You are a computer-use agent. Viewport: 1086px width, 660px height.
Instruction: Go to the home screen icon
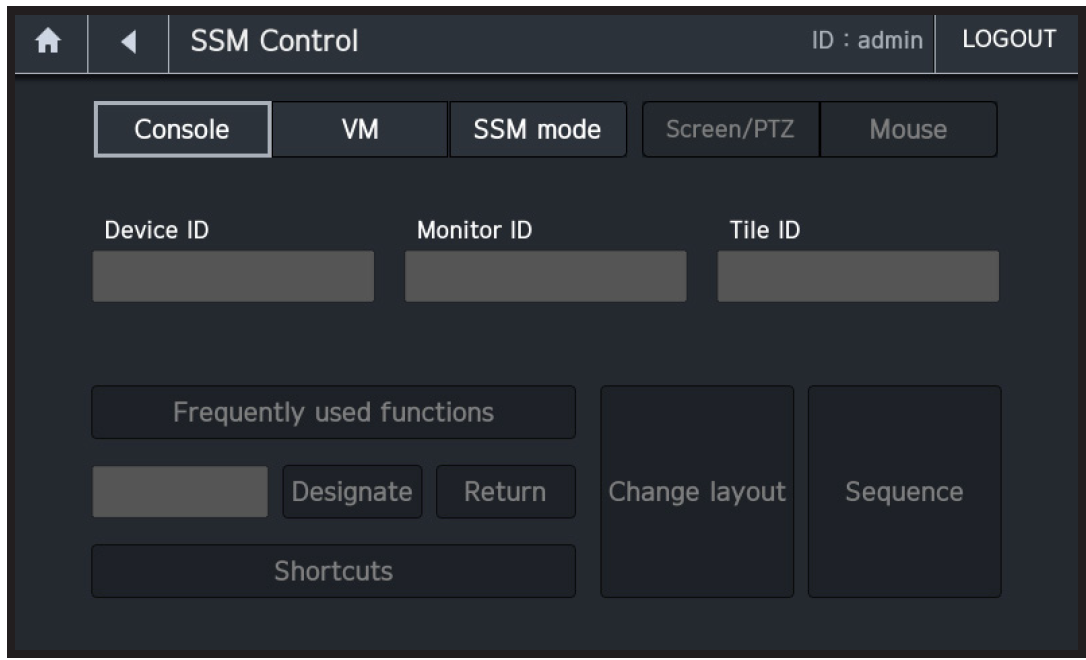click(48, 41)
